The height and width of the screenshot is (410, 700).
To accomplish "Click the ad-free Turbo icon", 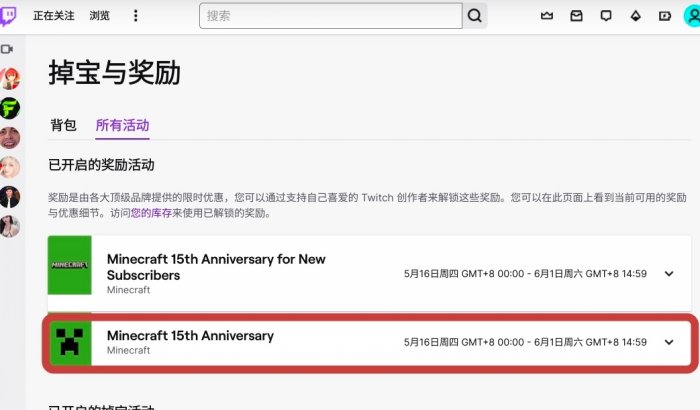I will (665, 16).
